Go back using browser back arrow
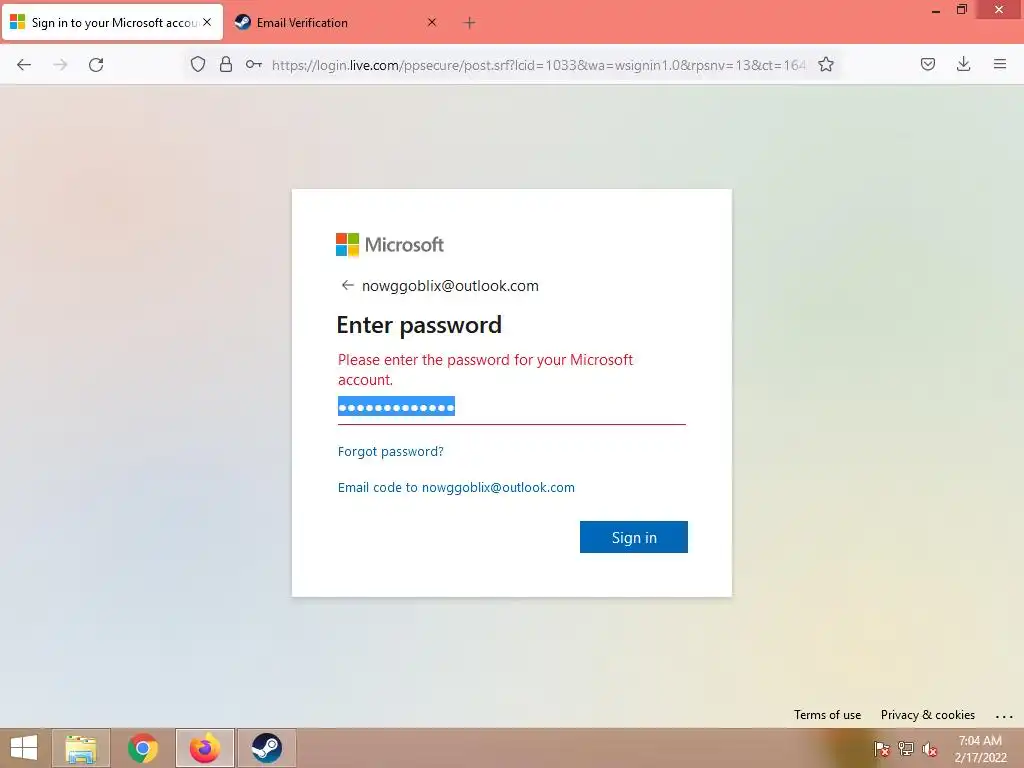 click(x=24, y=65)
